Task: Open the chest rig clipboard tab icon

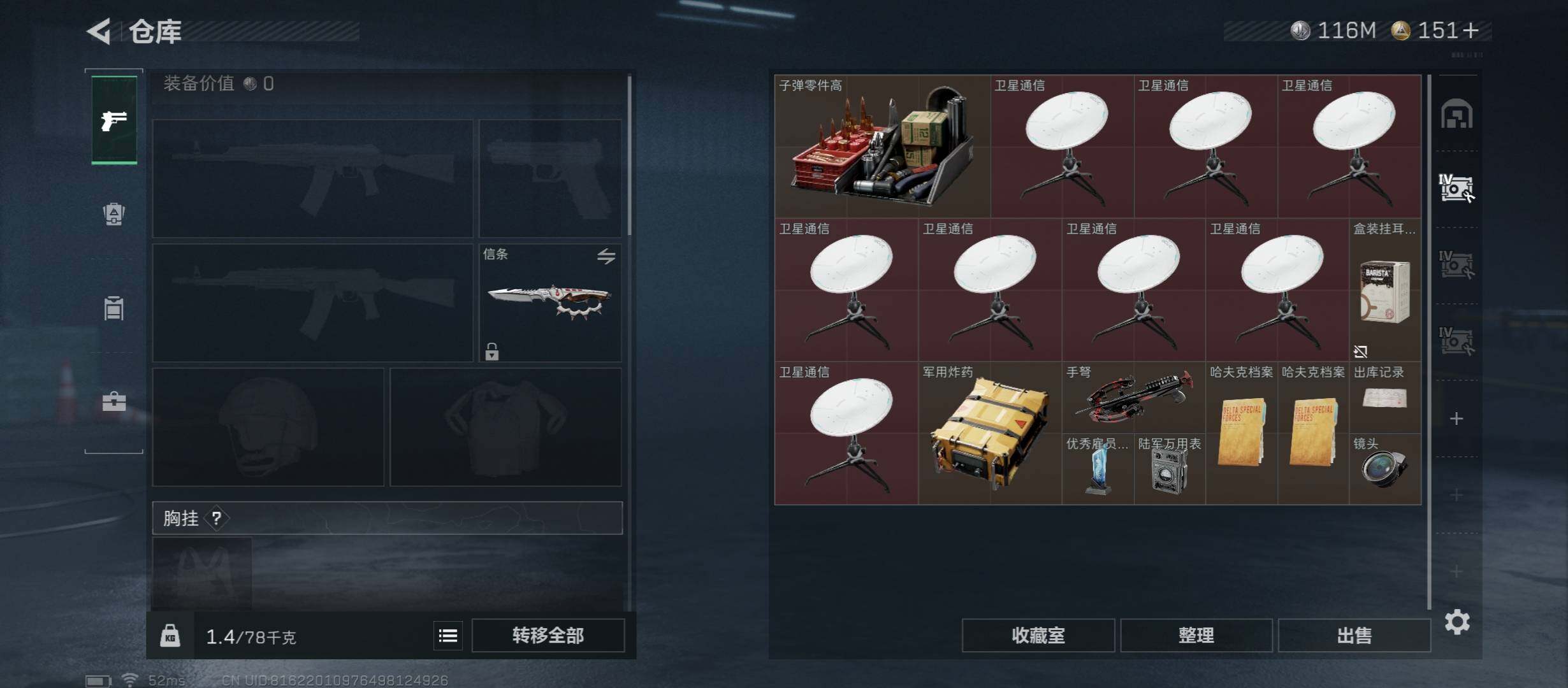Action: [114, 308]
